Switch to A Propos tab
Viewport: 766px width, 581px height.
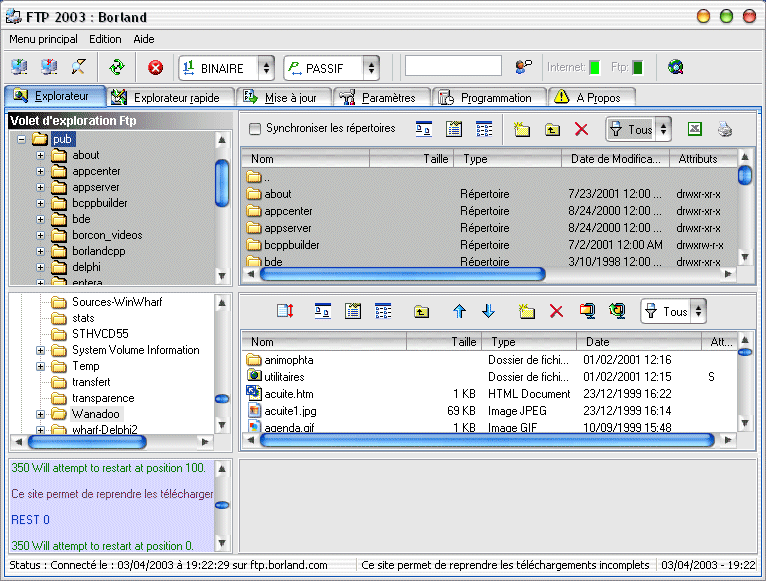point(592,97)
